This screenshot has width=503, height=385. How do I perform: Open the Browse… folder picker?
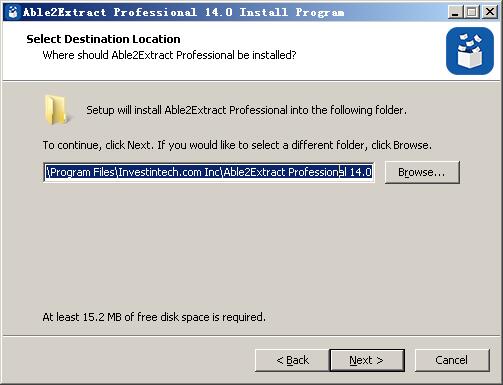pyautogui.click(x=422, y=172)
